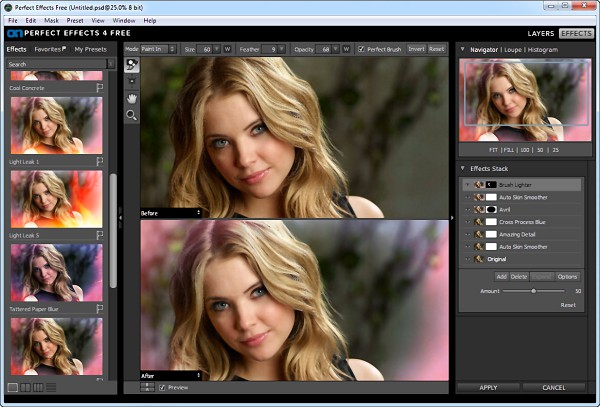
Task: Open the Feather value dropdown arrow
Action: click(282, 49)
